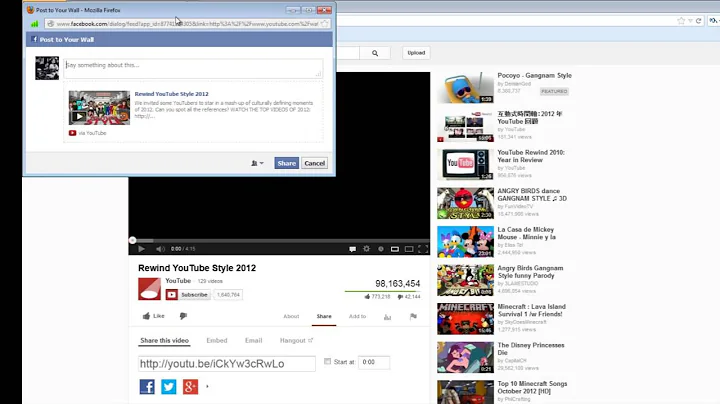
Task: Open Rewind YouTube Style 2012 link in dialog
Action: click(171, 94)
